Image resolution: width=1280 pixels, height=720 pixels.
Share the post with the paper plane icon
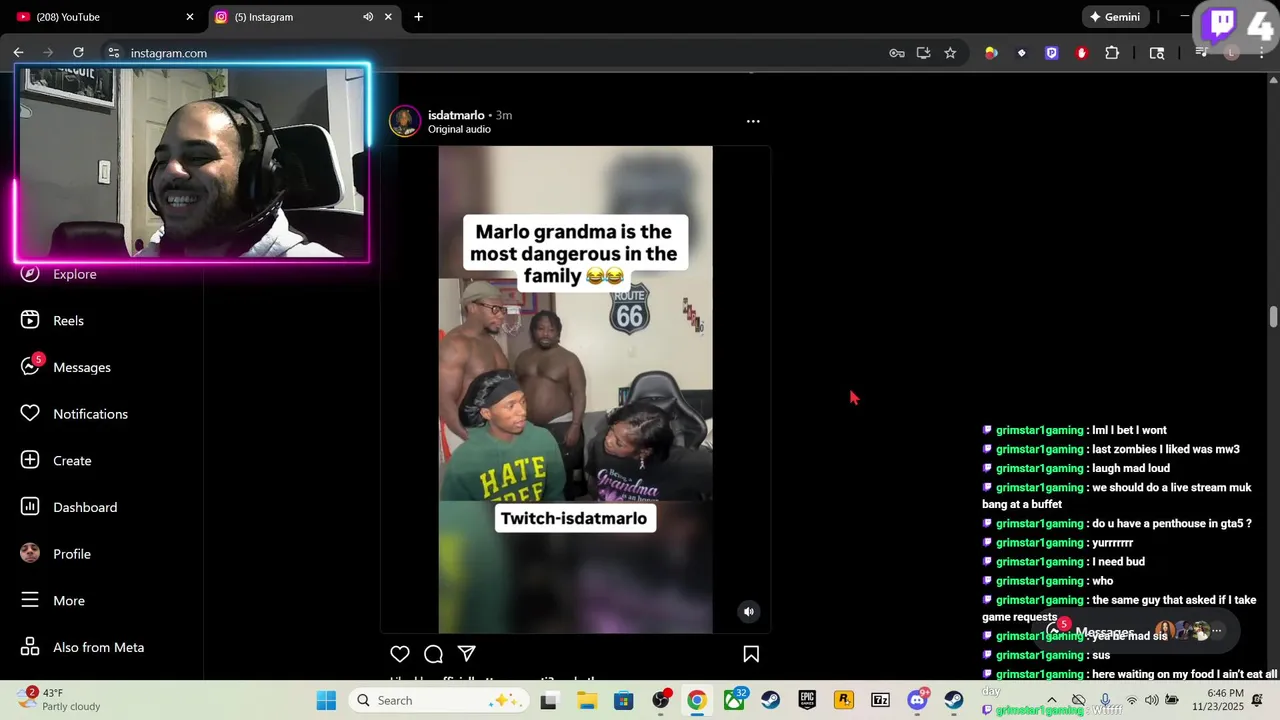[x=466, y=654]
